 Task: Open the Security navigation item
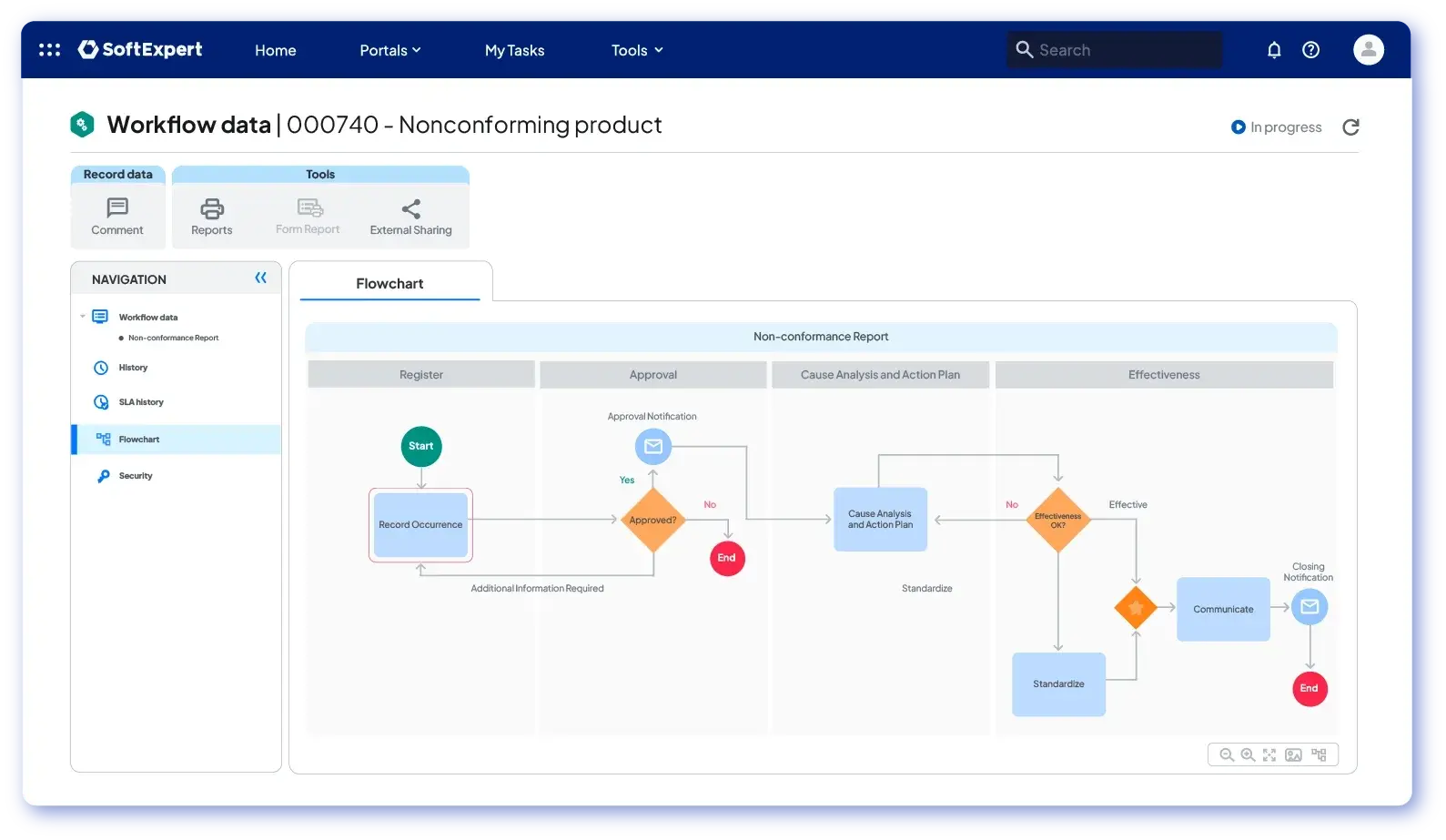[x=136, y=476]
